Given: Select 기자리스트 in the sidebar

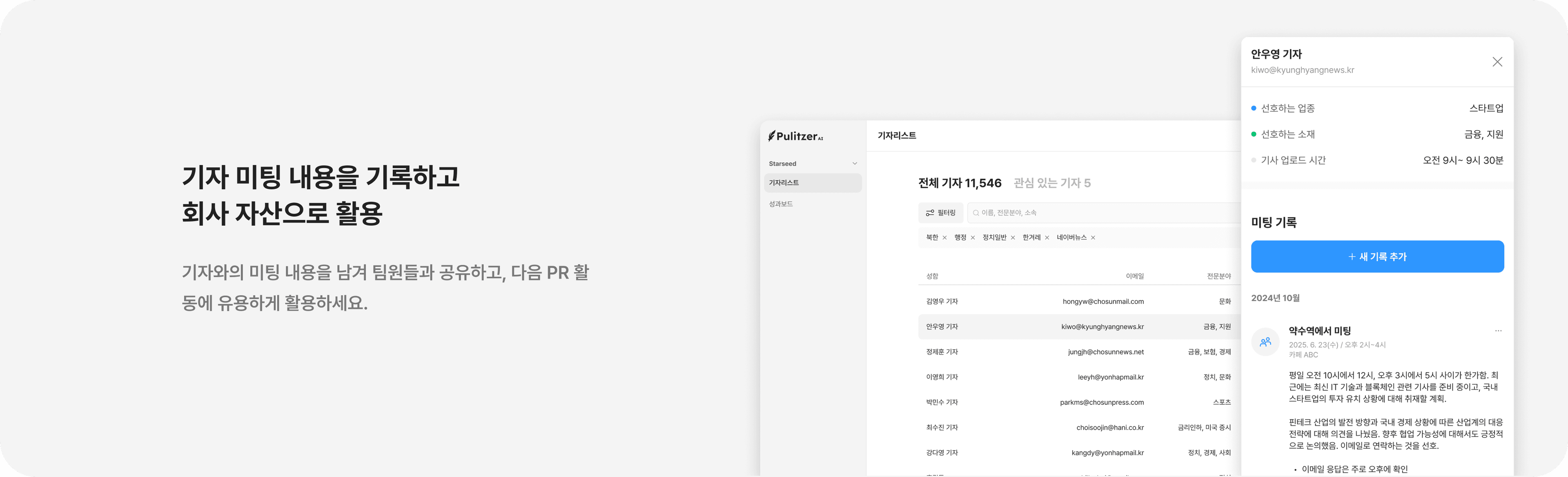Looking at the screenshot, I should click(x=784, y=182).
